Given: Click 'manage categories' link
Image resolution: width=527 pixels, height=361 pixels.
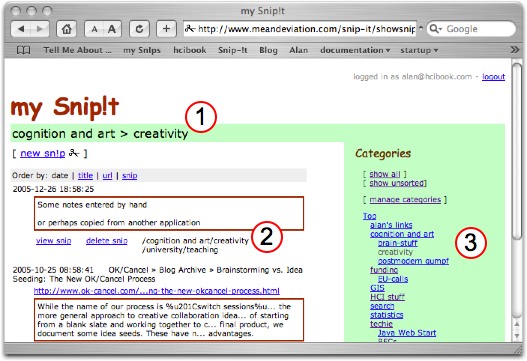Looking at the screenshot, I should tap(405, 200).
